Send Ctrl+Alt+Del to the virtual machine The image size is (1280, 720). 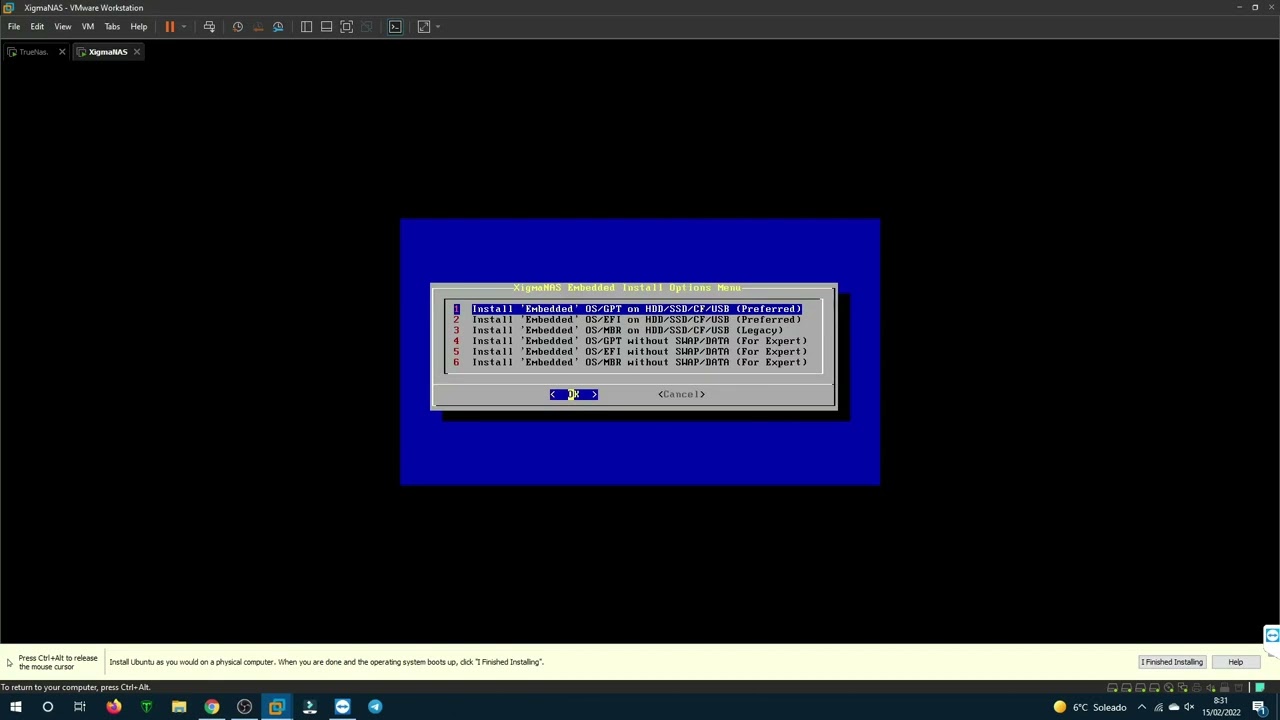[209, 27]
